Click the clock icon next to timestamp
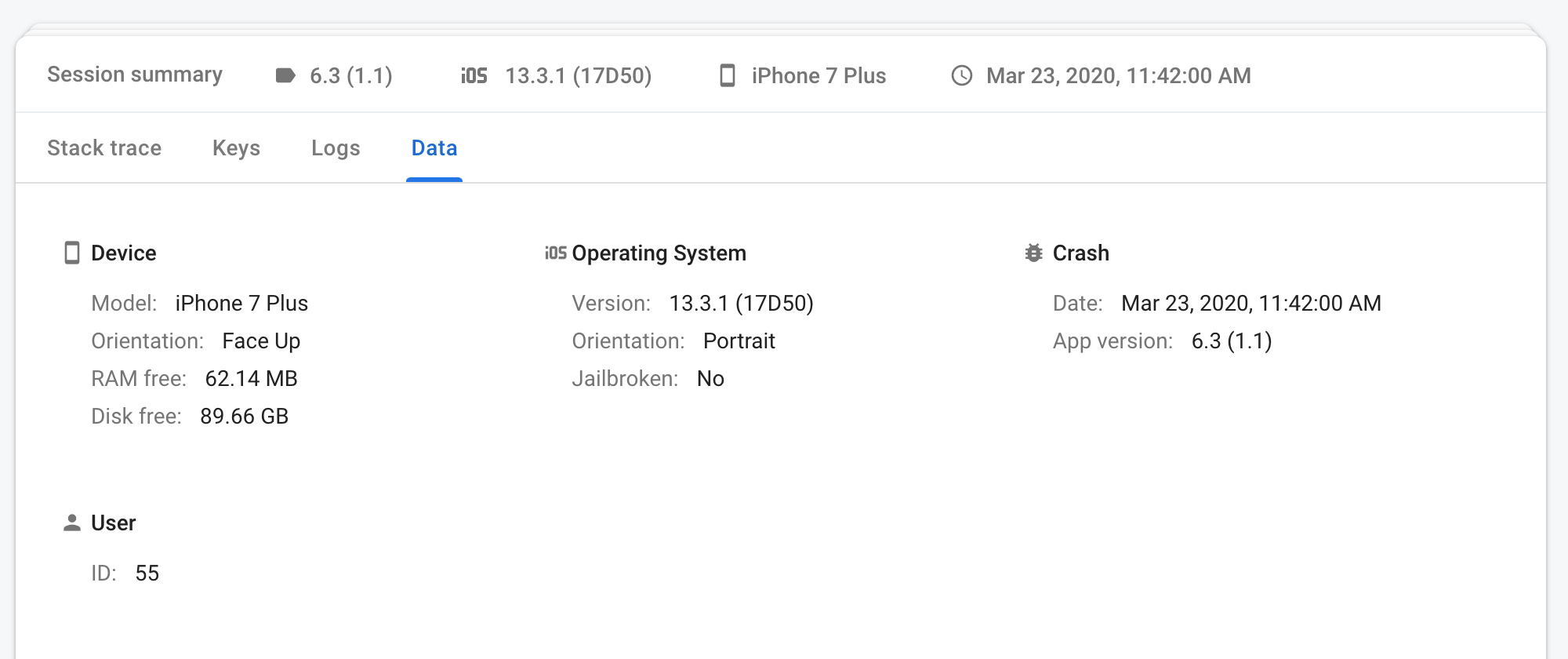This screenshot has height=659, width=1568. coord(961,75)
